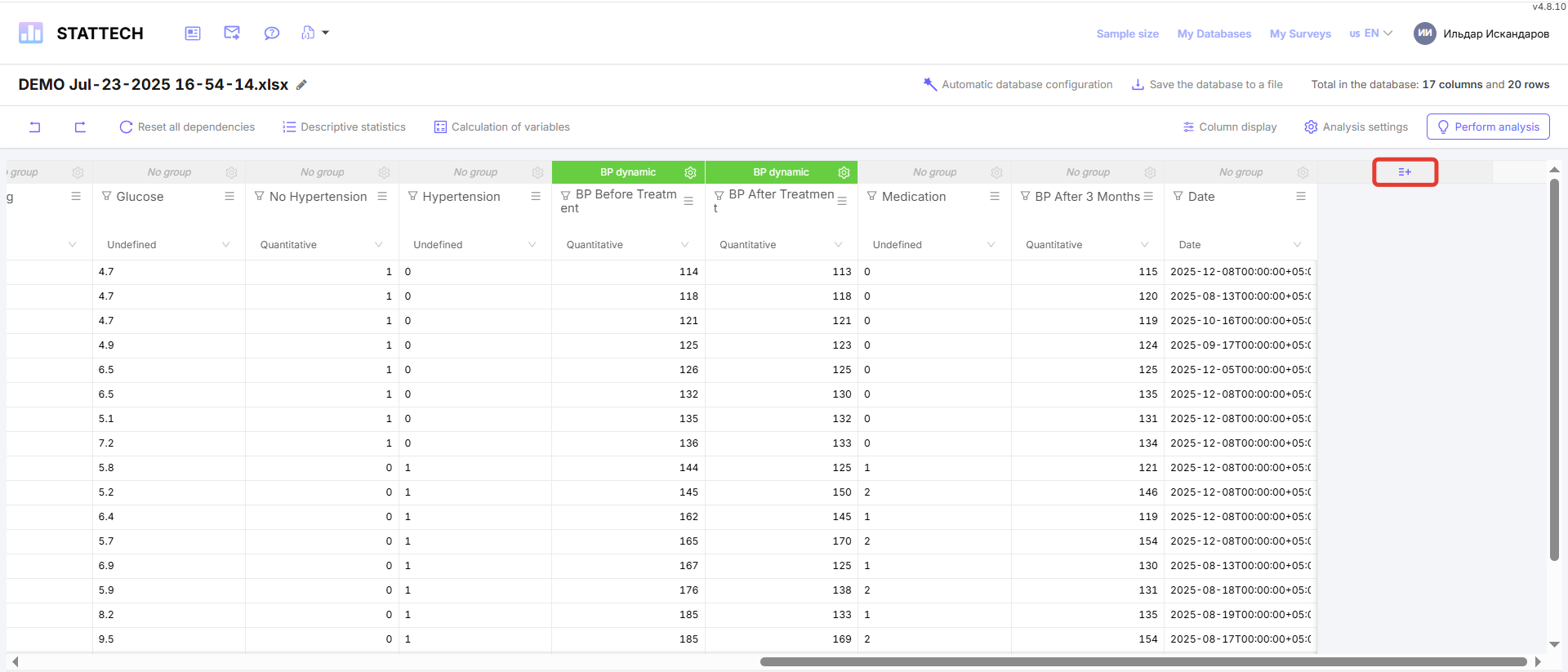This screenshot has width=1568, height=672.
Task: Open the gear settings for BP Before Treatment group
Action: [x=690, y=172]
